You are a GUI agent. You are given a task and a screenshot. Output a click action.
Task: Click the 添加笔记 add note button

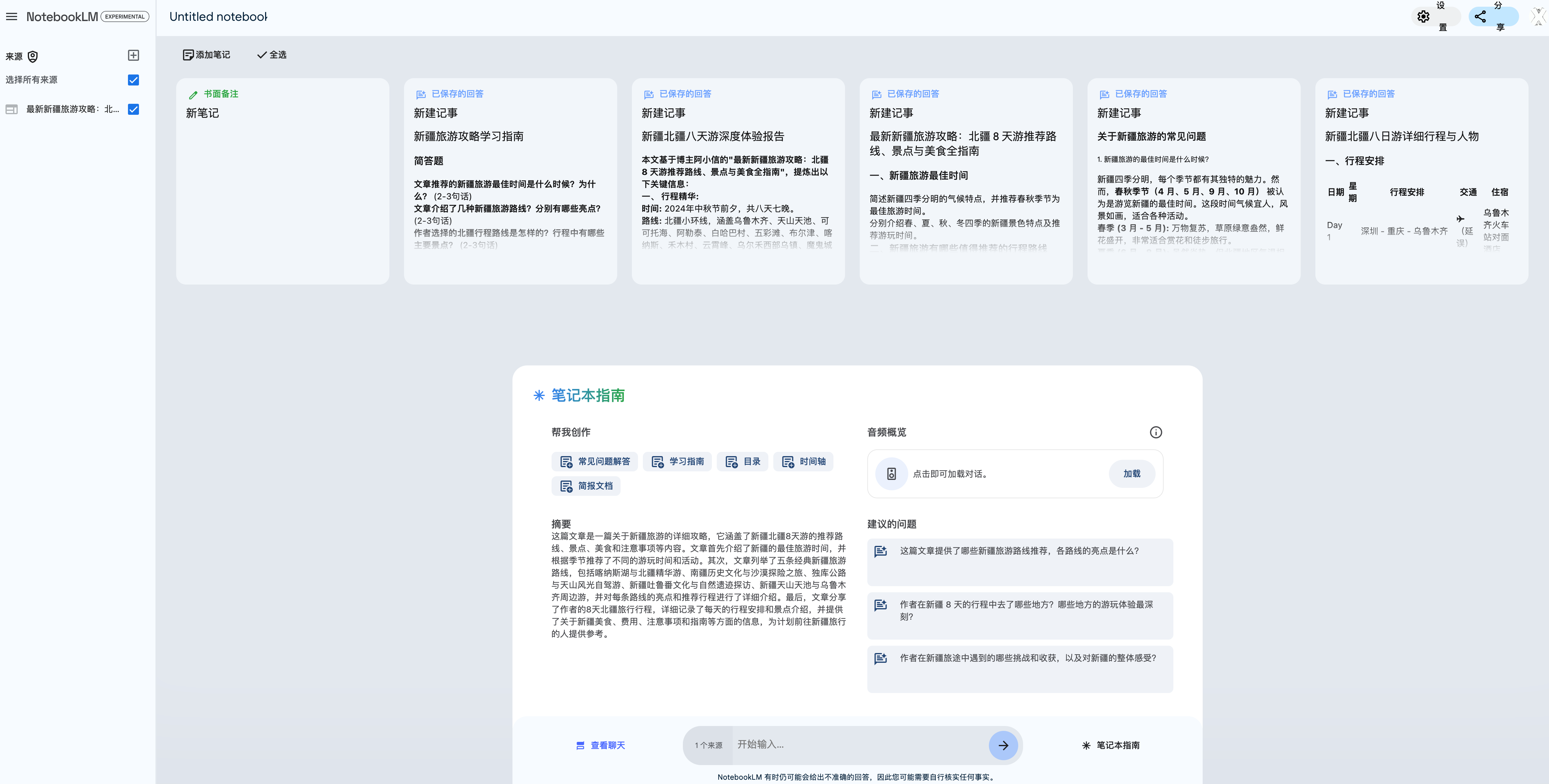pyautogui.click(x=206, y=55)
